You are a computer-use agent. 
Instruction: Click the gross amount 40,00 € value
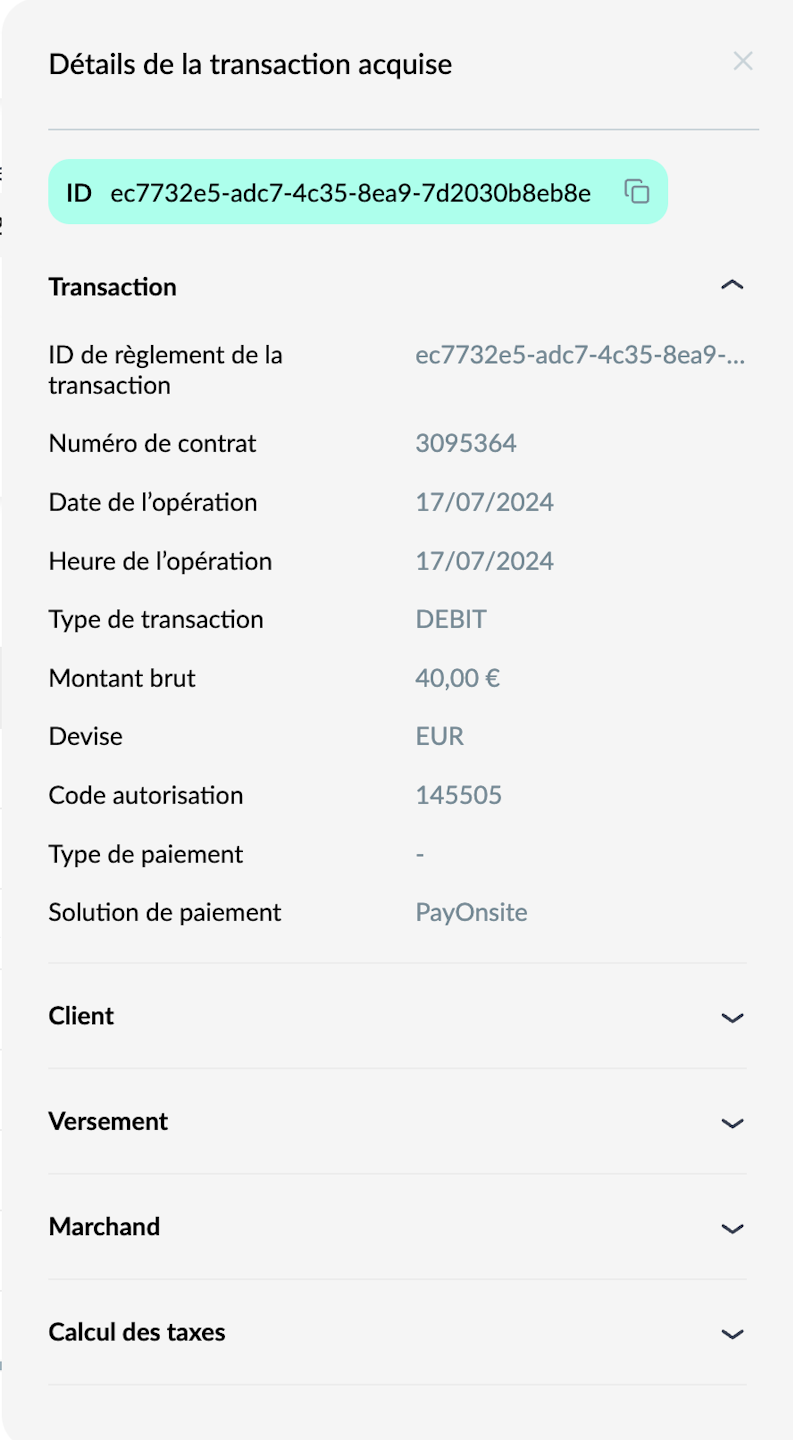click(458, 678)
